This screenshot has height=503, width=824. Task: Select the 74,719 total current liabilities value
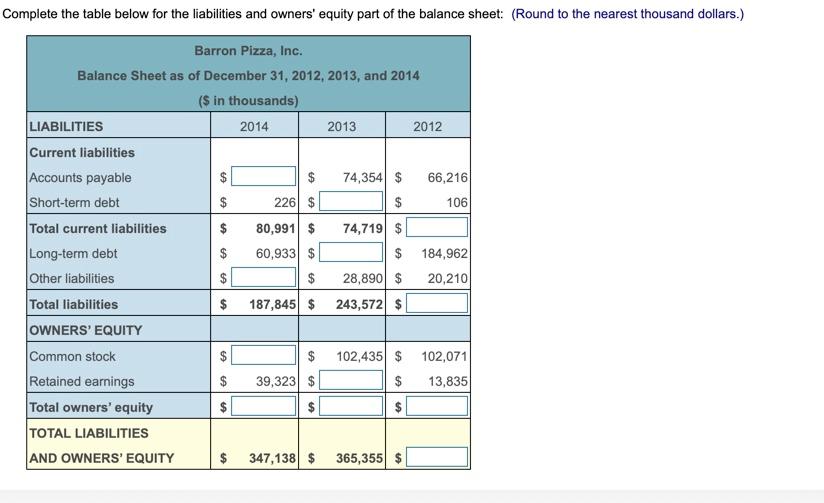pos(363,229)
